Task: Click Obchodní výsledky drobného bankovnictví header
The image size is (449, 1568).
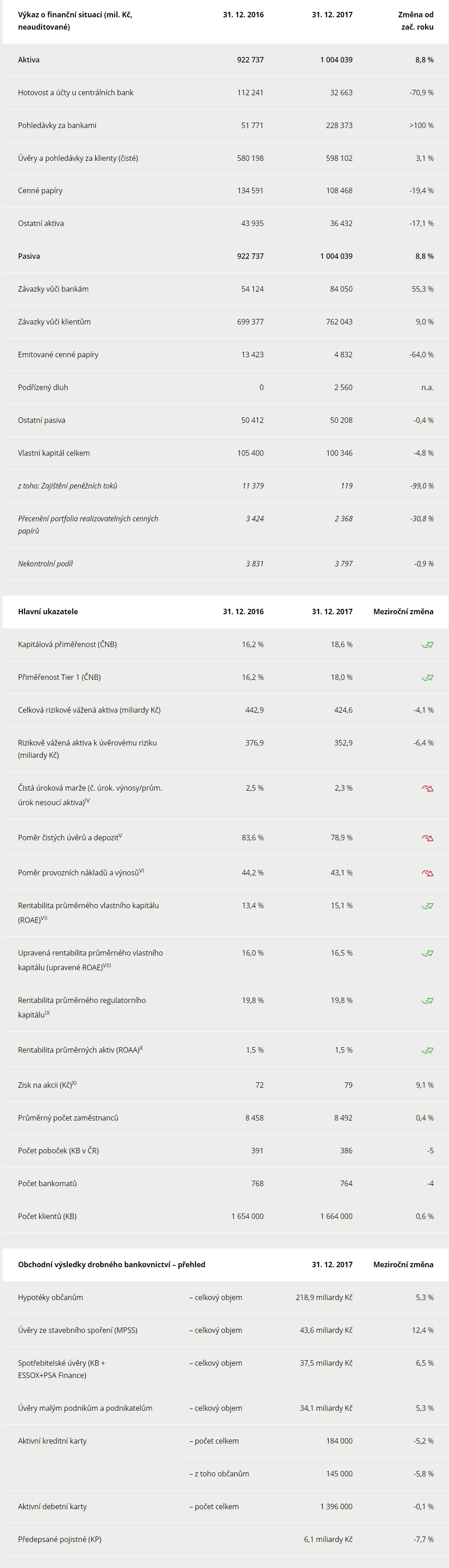Action: tap(112, 1265)
